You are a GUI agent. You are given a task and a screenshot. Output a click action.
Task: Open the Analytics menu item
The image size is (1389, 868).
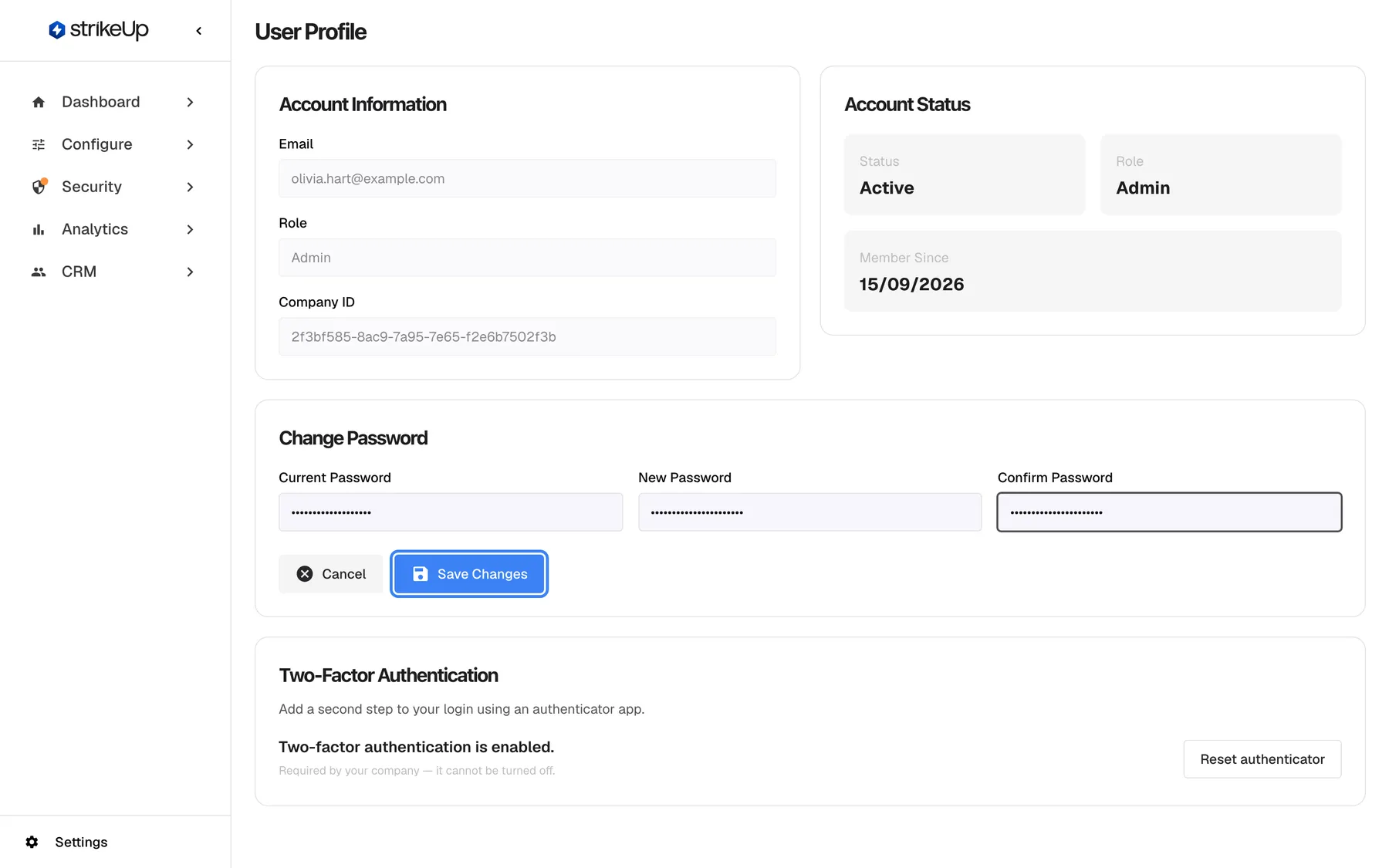[114, 229]
